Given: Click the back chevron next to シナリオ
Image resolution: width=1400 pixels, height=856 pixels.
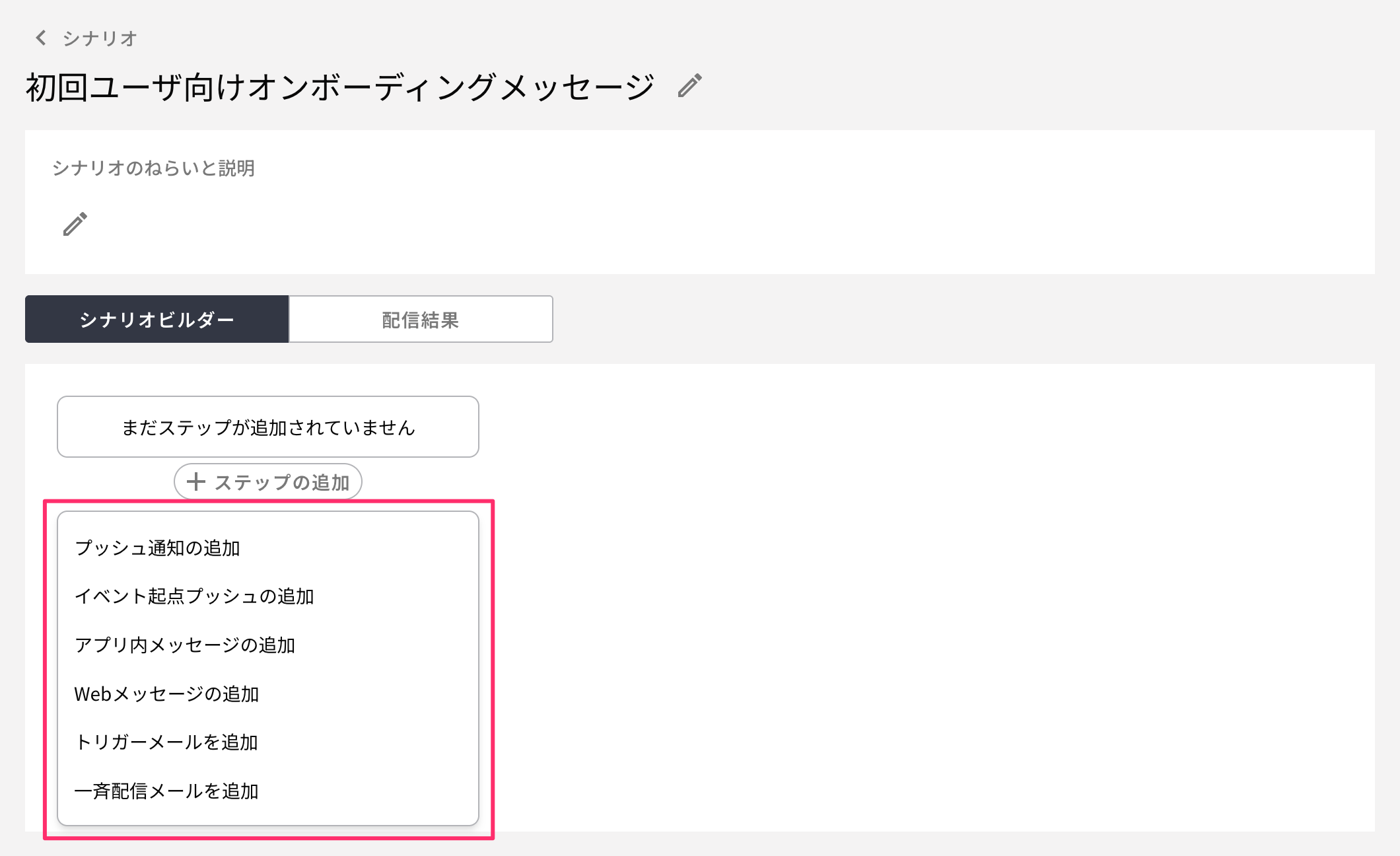Looking at the screenshot, I should coord(41,38).
